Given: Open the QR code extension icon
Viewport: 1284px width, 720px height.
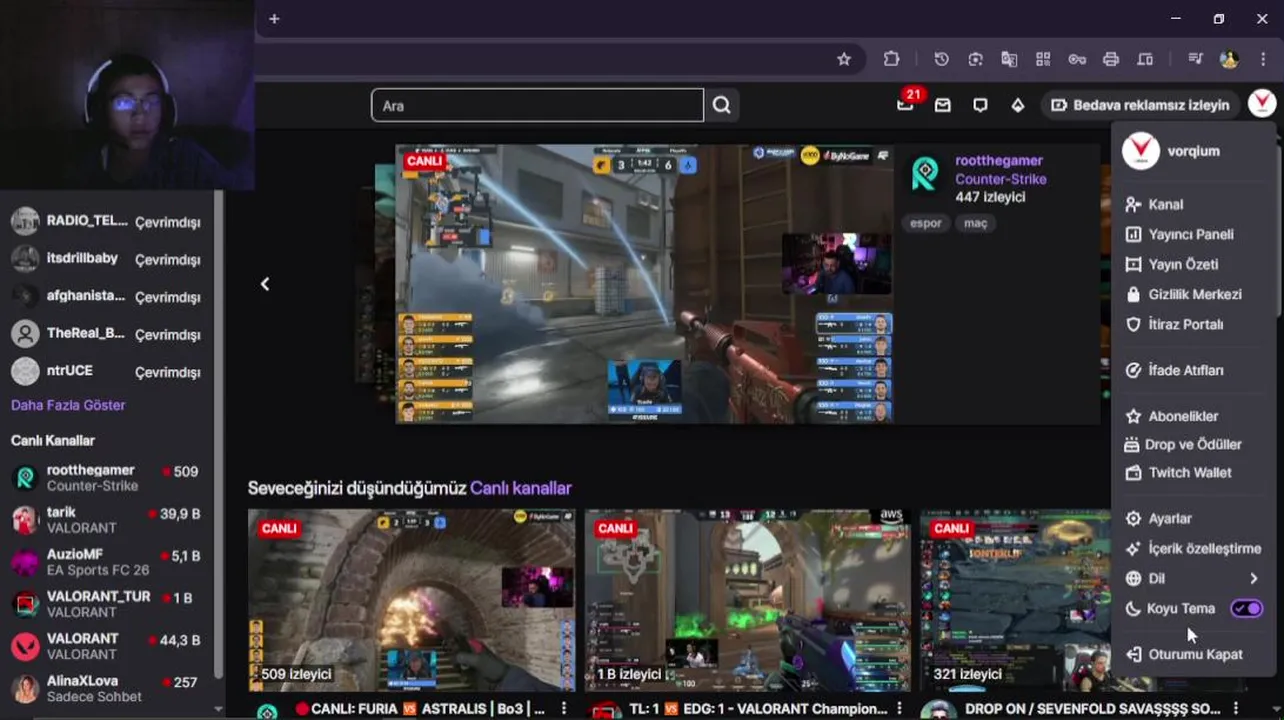Looking at the screenshot, I should click(x=1043, y=59).
